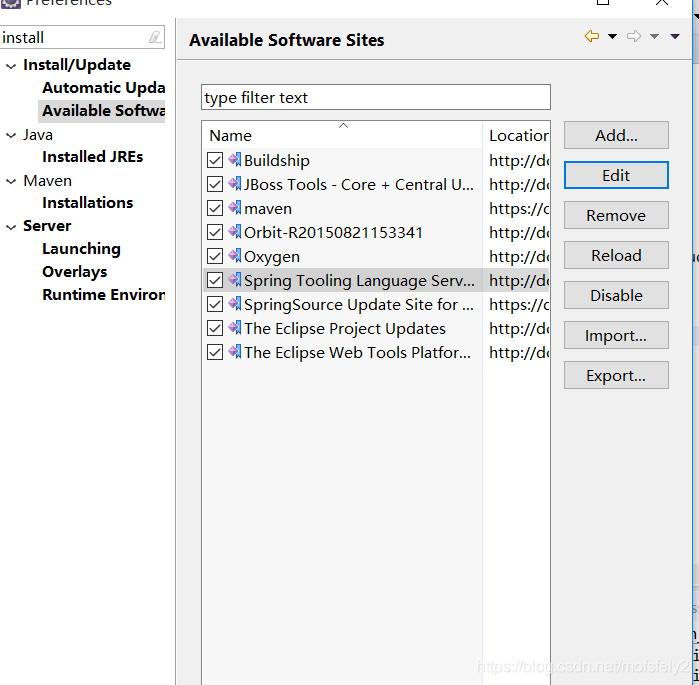The image size is (699, 685).
Task: Open Runtime Environments preferences
Action: [103, 295]
